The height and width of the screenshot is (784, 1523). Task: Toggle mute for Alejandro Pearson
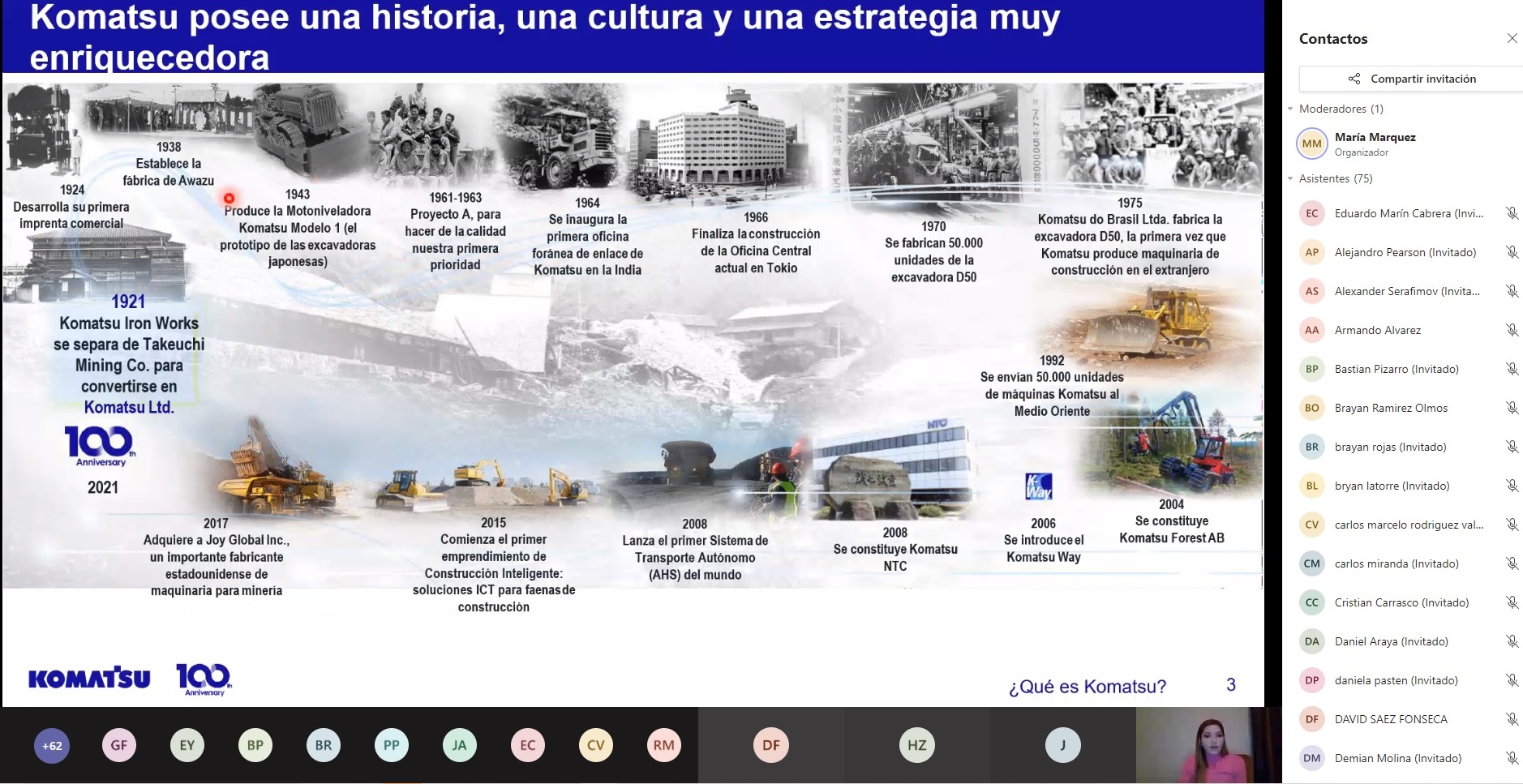click(x=1512, y=252)
